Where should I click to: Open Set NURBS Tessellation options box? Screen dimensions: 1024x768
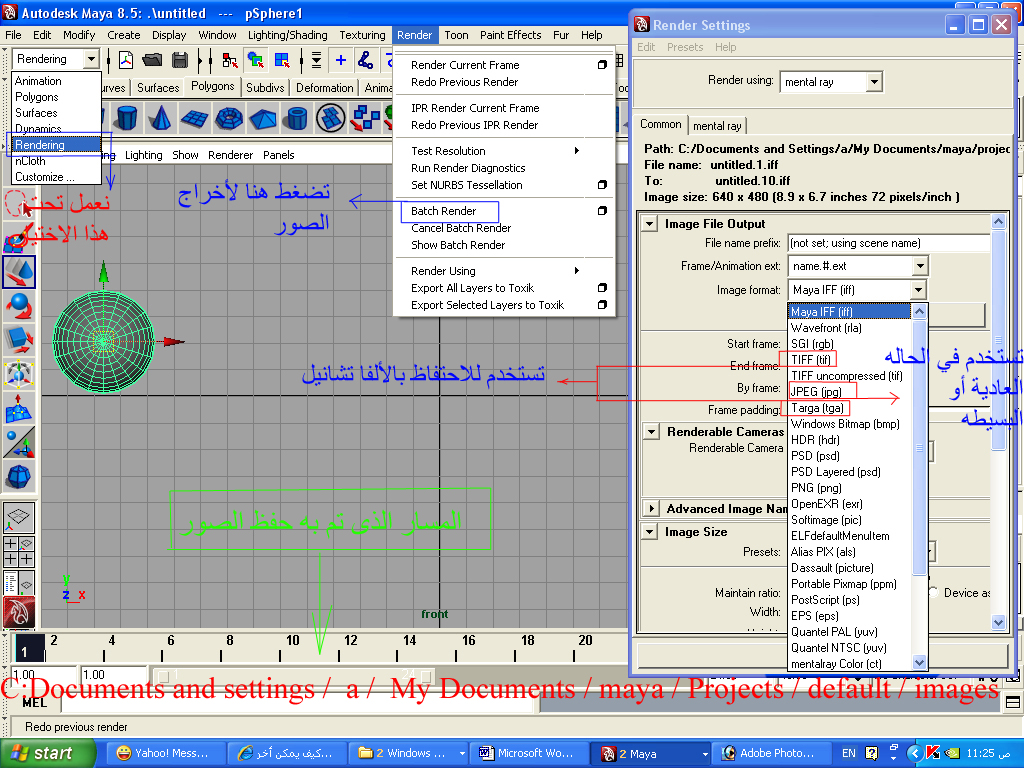[602, 185]
